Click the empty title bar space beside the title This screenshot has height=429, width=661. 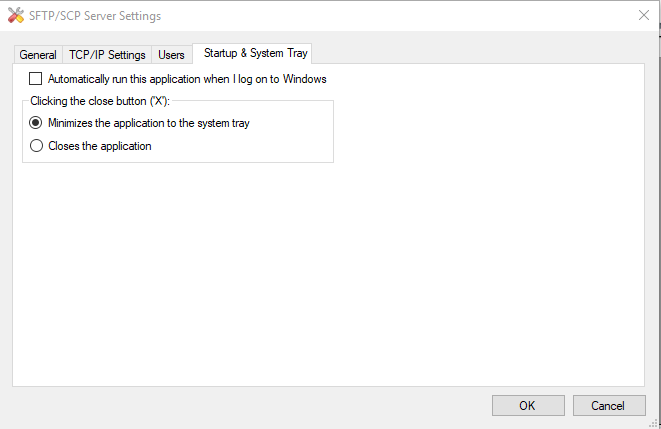pyautogui.click(x=400, y=16)
